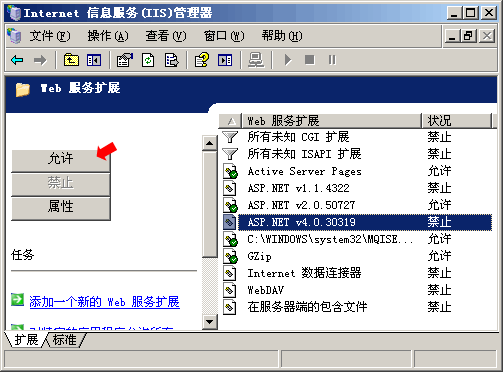Switch to the 扩展 tab
The image size is (503, 372).
tap(26, 340)
